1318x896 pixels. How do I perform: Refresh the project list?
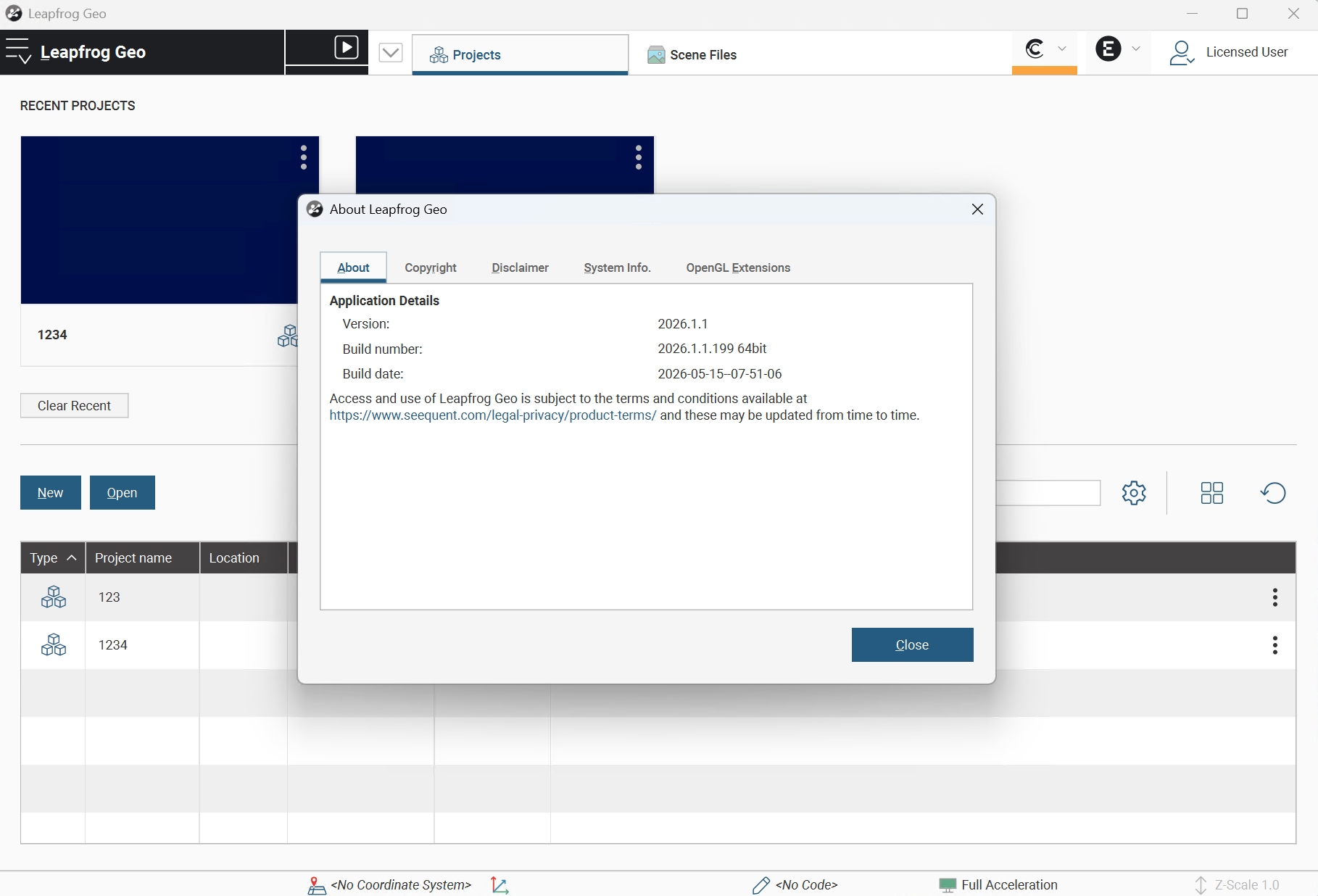(x=1273, y=493)
